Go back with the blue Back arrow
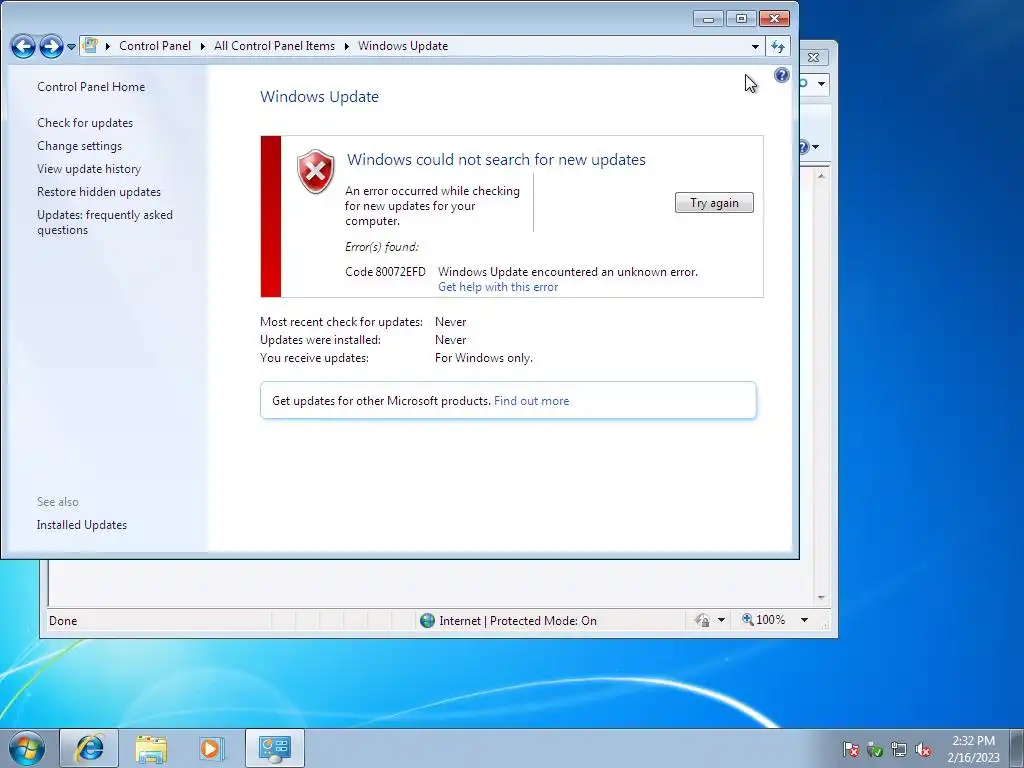 click(x=23, y=46)
